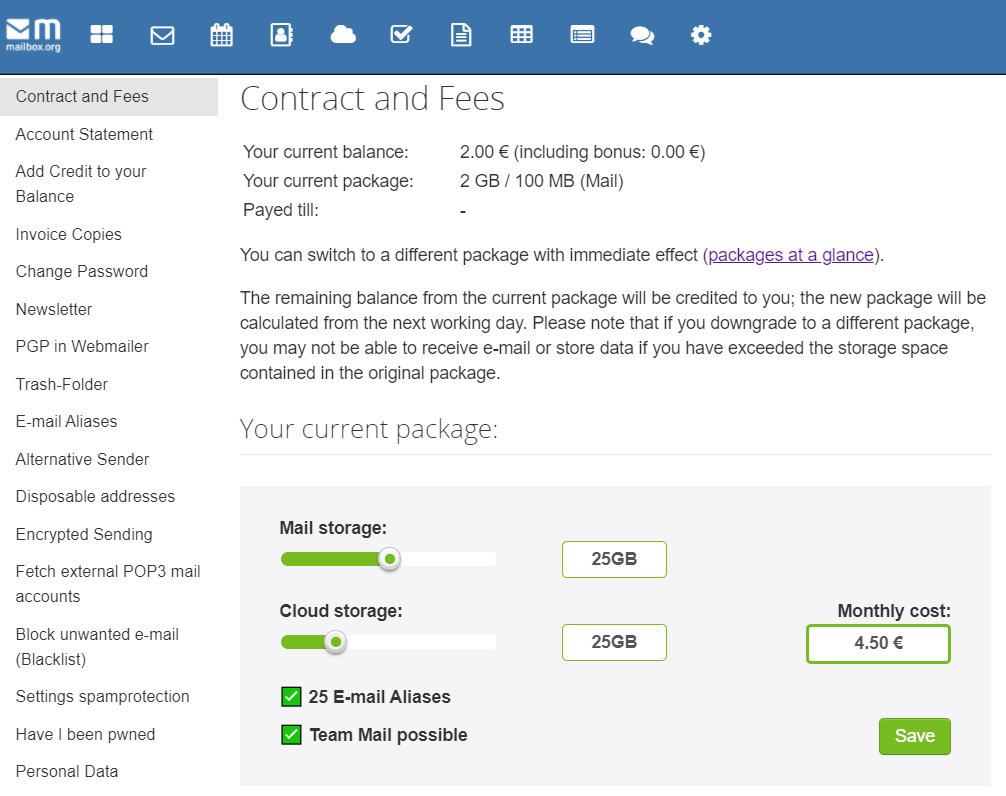Go to Change Password settings
1006x796 pixels.
click(82, 271)
